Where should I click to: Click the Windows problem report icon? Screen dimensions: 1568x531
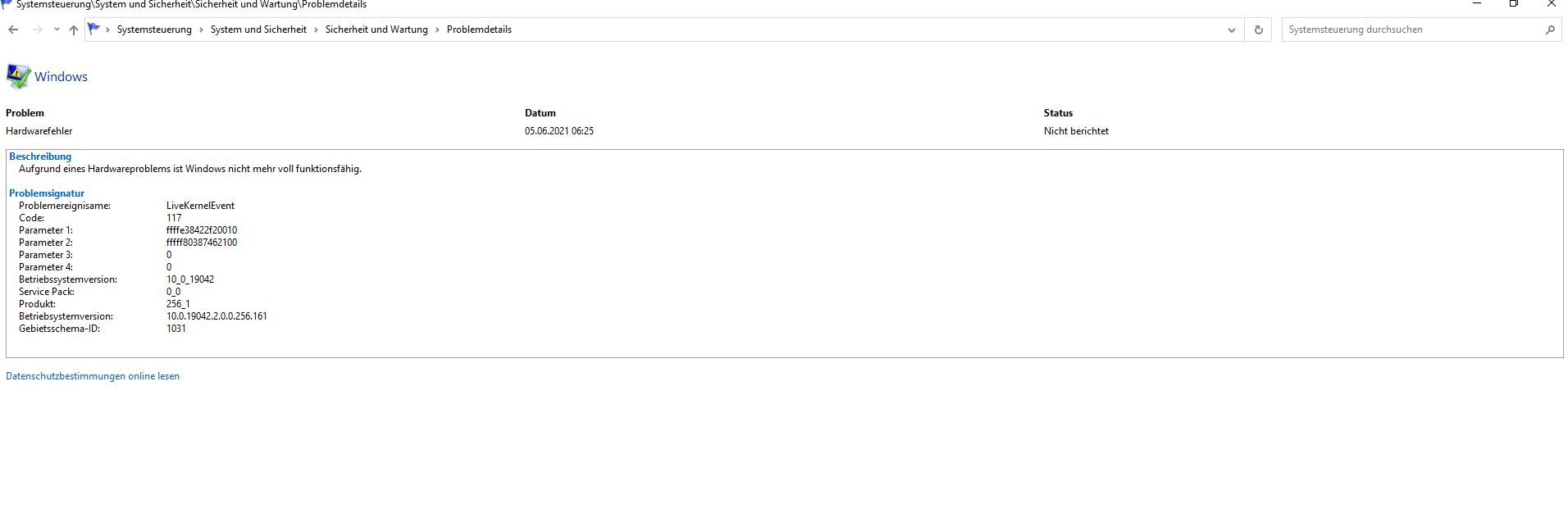[x=18, y=76]
